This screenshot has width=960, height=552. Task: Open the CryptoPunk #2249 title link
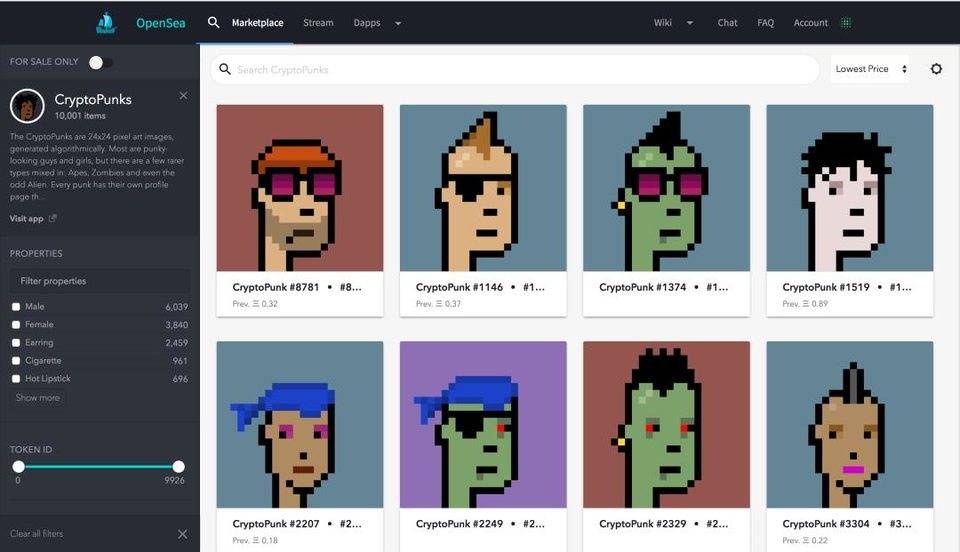point(459,524)
